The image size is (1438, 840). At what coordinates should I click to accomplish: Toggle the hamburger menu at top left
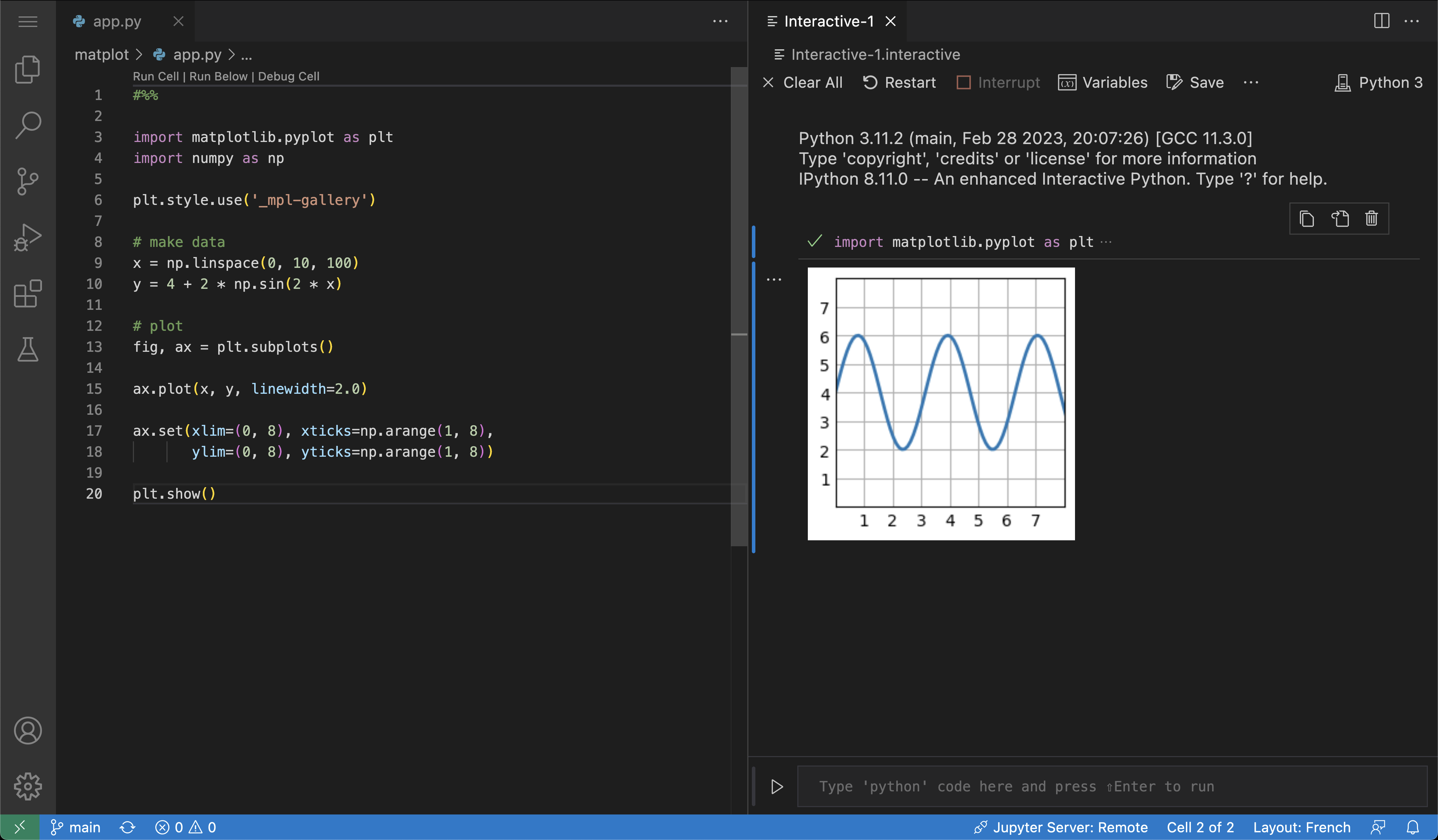tap(27, 22)
